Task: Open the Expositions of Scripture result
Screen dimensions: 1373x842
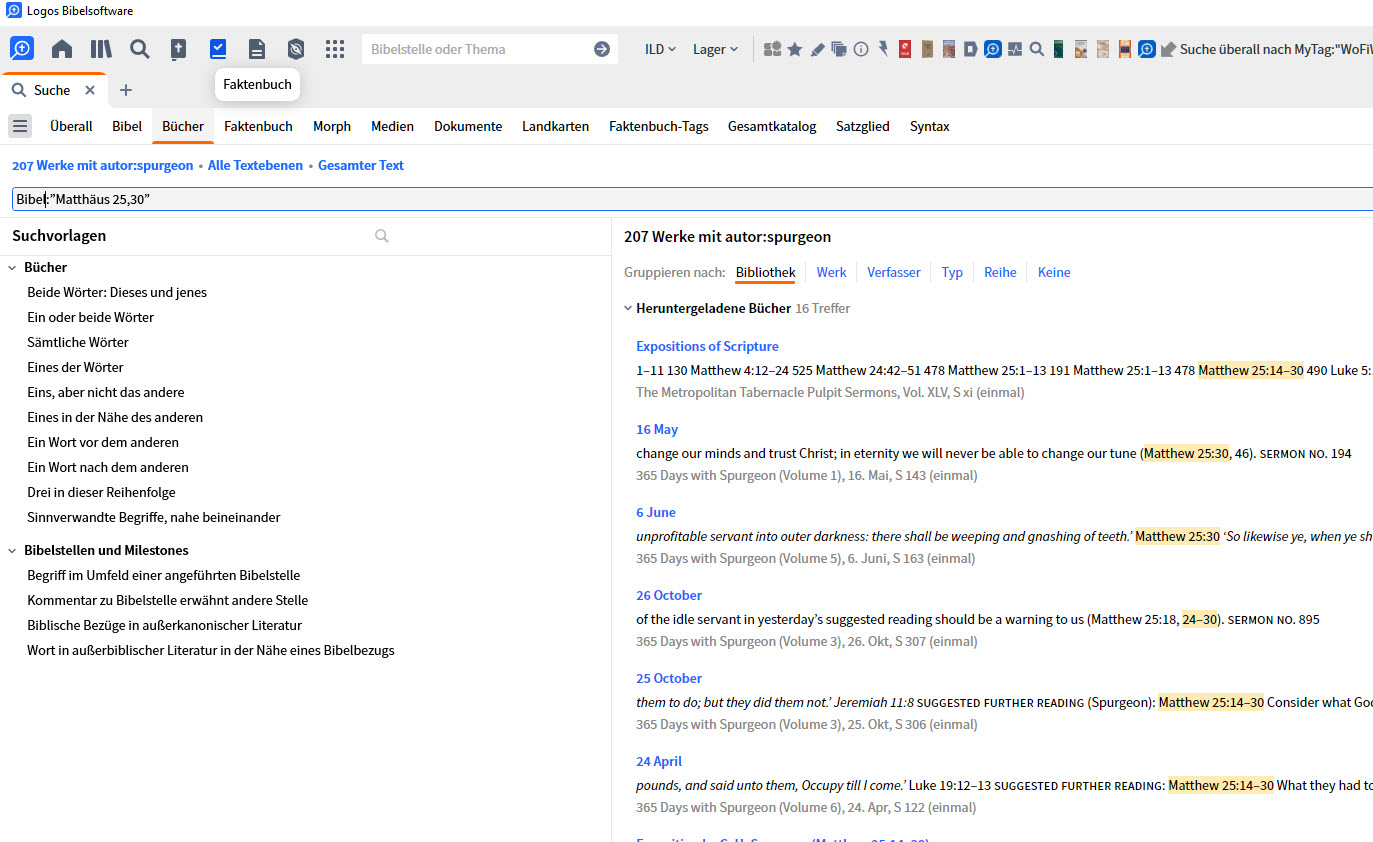Action: point(707,346)
